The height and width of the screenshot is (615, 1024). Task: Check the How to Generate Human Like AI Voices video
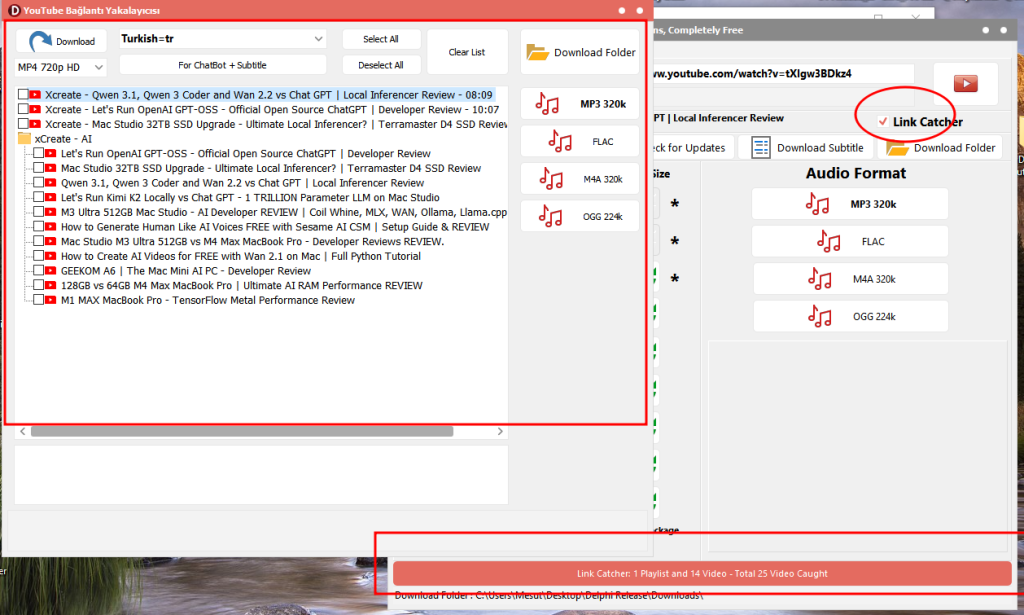39,227
